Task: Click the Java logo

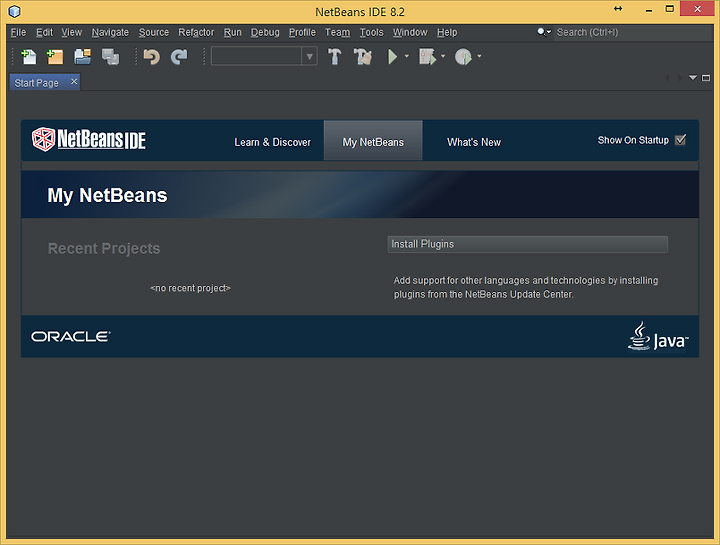Action: (x=658, y=336)
